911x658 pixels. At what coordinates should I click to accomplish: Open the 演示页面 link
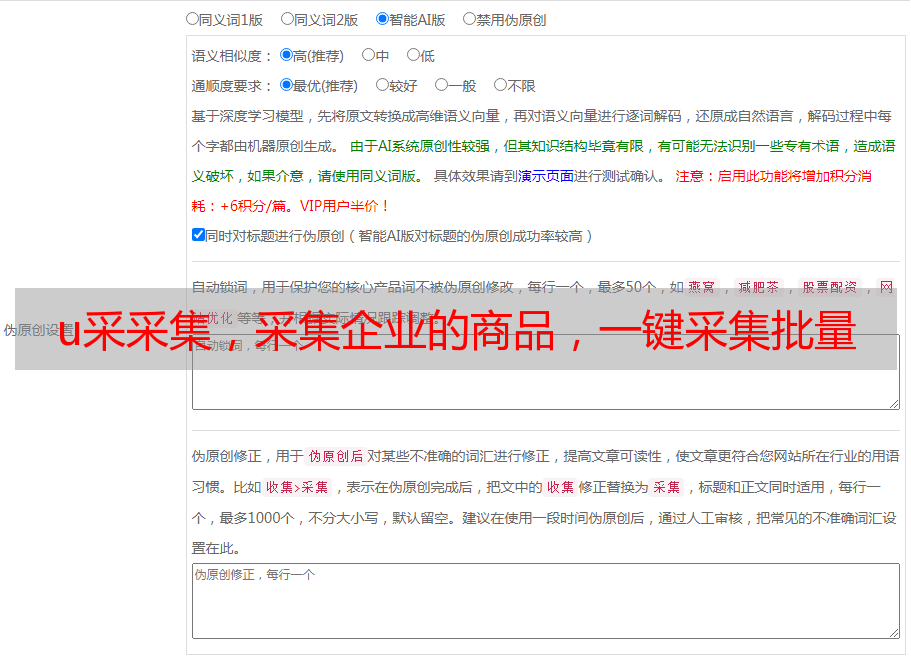(x=545, y=176)
